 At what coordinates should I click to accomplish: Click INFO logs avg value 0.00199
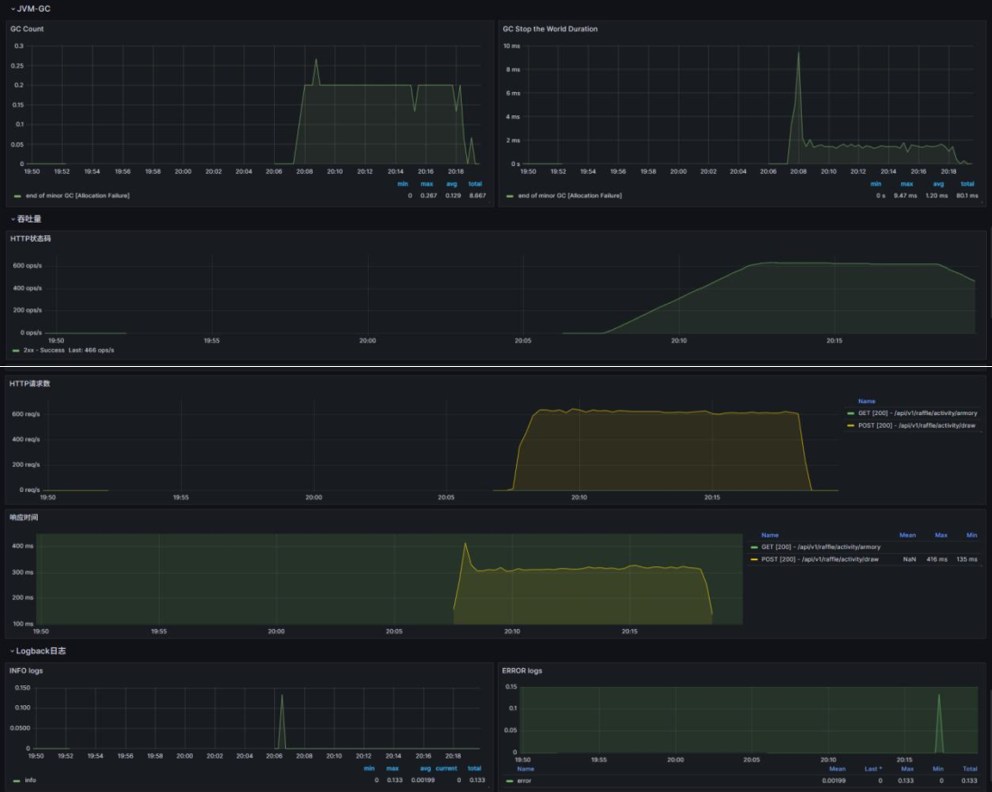click(x=423, y=780)
